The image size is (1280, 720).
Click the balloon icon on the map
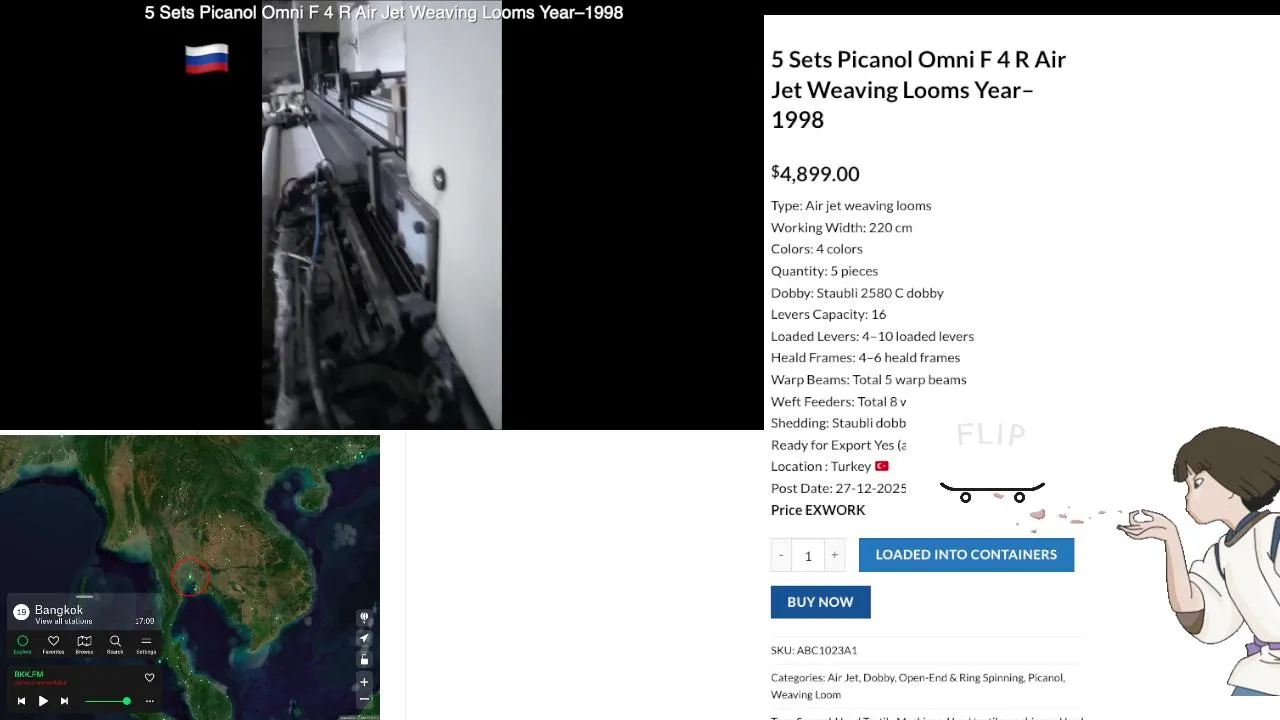point(364,617)
